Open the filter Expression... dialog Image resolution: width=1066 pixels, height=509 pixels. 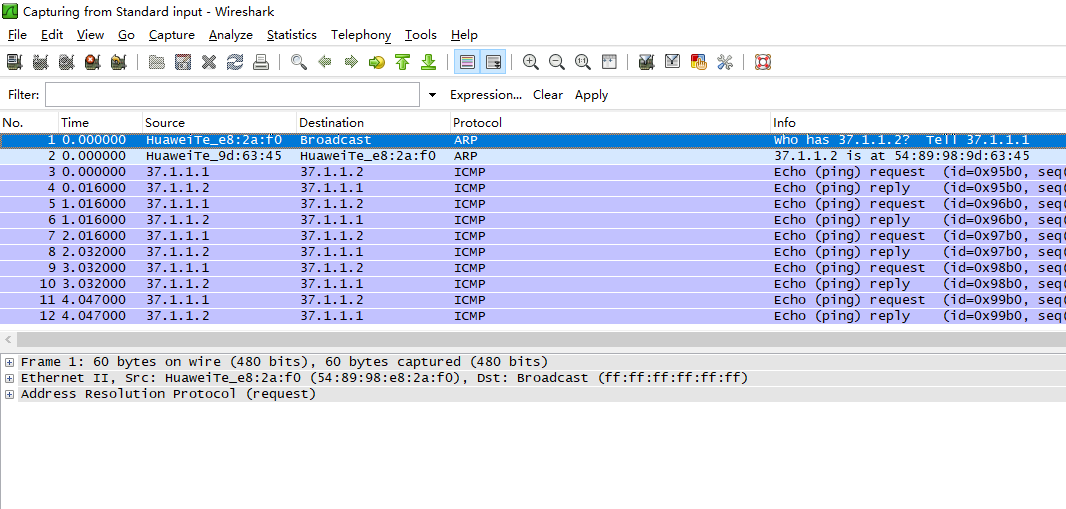pyautogui.click(x=486, y=94)
